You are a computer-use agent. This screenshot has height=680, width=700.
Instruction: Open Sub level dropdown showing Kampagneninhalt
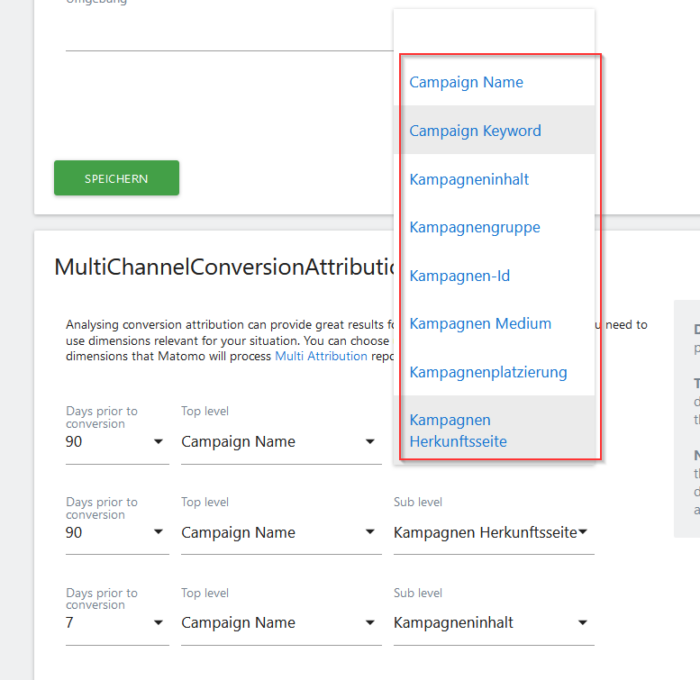tap(494, 622)
